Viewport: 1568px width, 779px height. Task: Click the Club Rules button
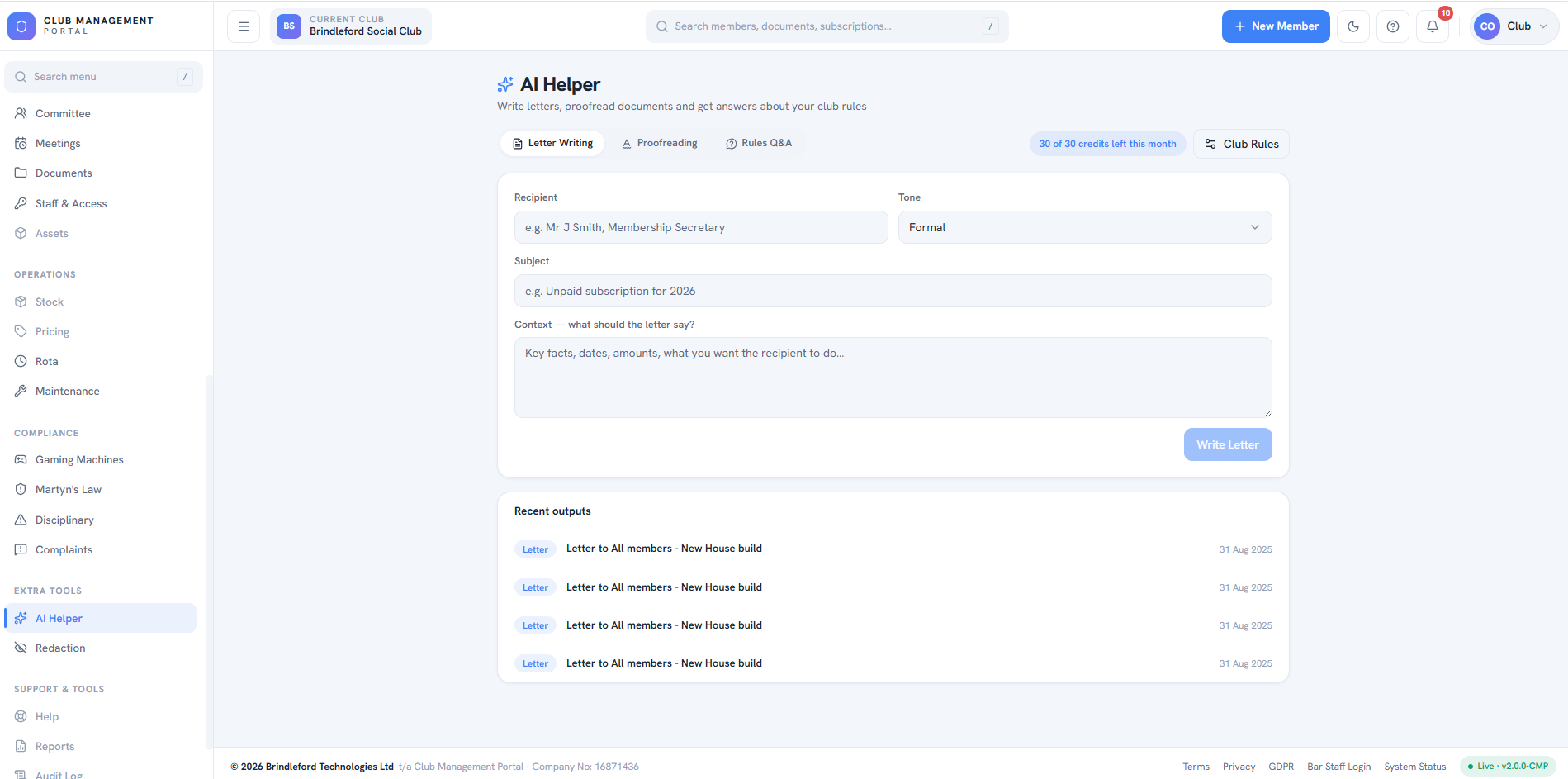(x=1241, y=144)
